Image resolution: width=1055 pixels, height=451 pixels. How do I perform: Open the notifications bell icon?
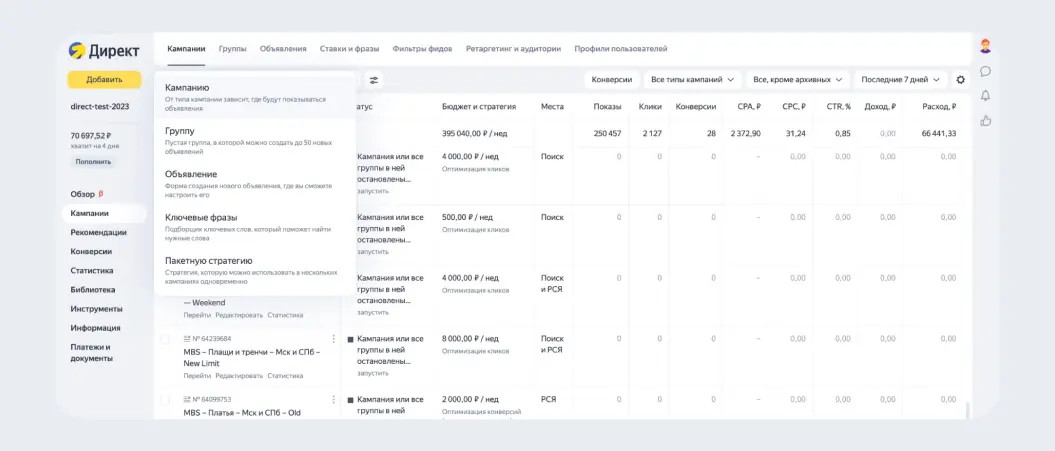[985, 96]
